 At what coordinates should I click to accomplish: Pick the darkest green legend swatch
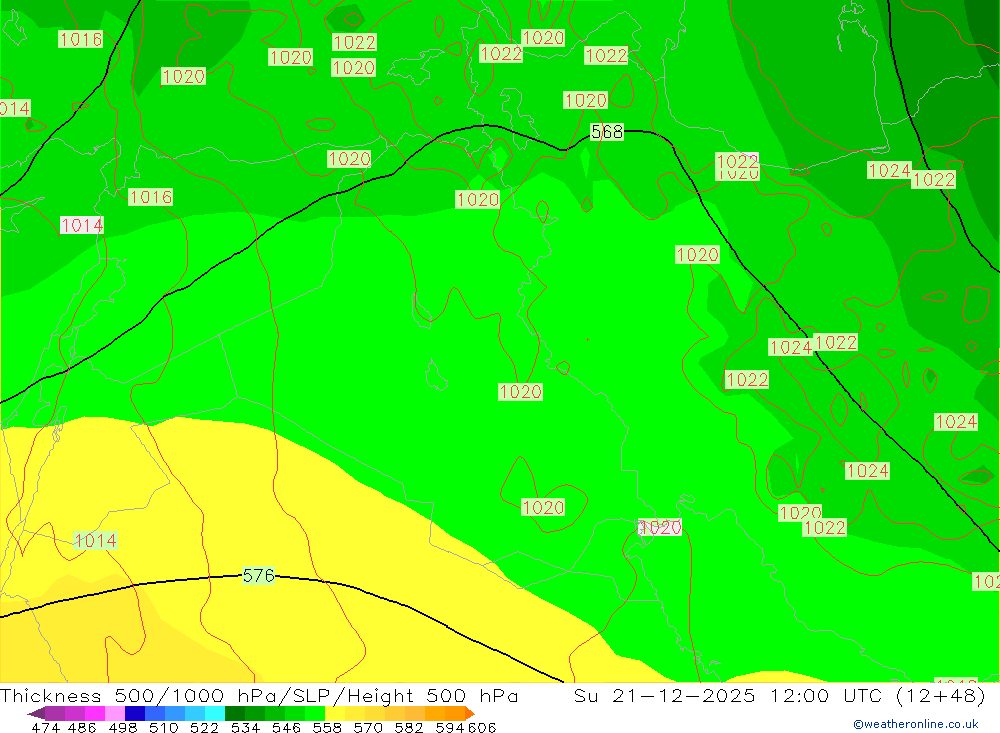point(235,713)
